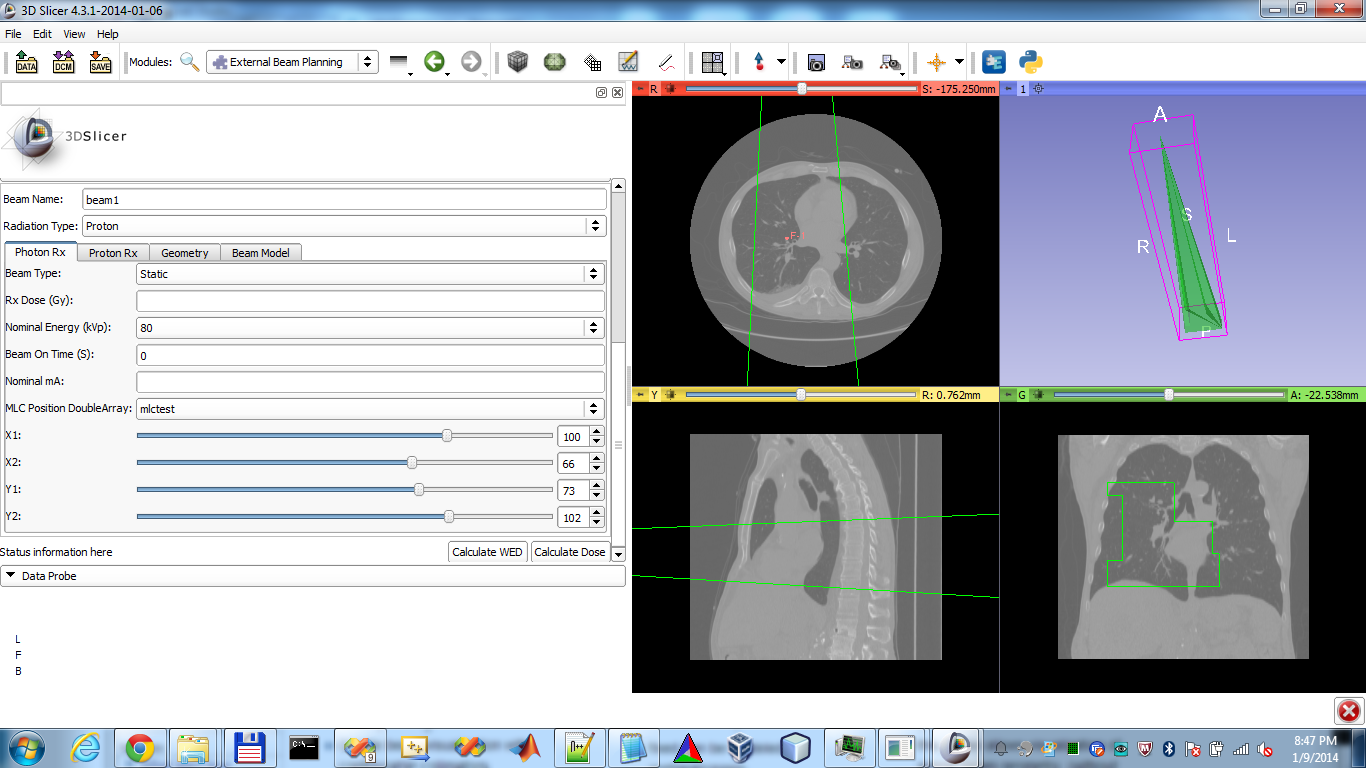Image resolution: width=1366 pixels, height=768 pixels.
Task: Open the Edit menu
Action: [x=42, y=34]
